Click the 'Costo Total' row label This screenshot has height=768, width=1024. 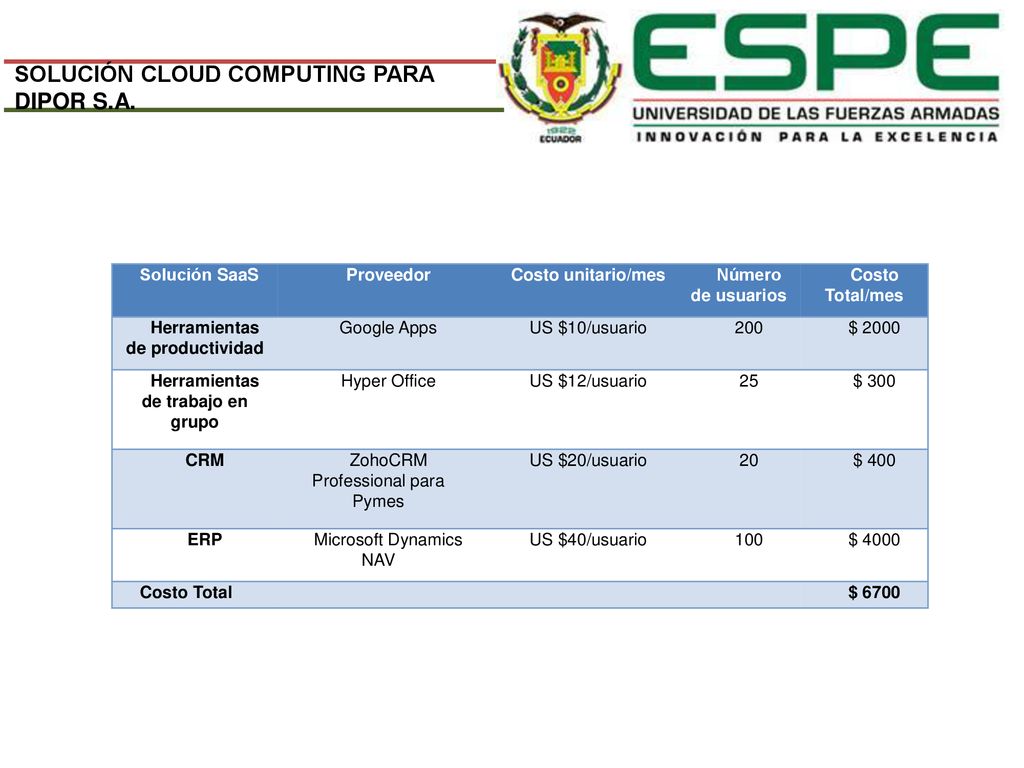(186, 592)
